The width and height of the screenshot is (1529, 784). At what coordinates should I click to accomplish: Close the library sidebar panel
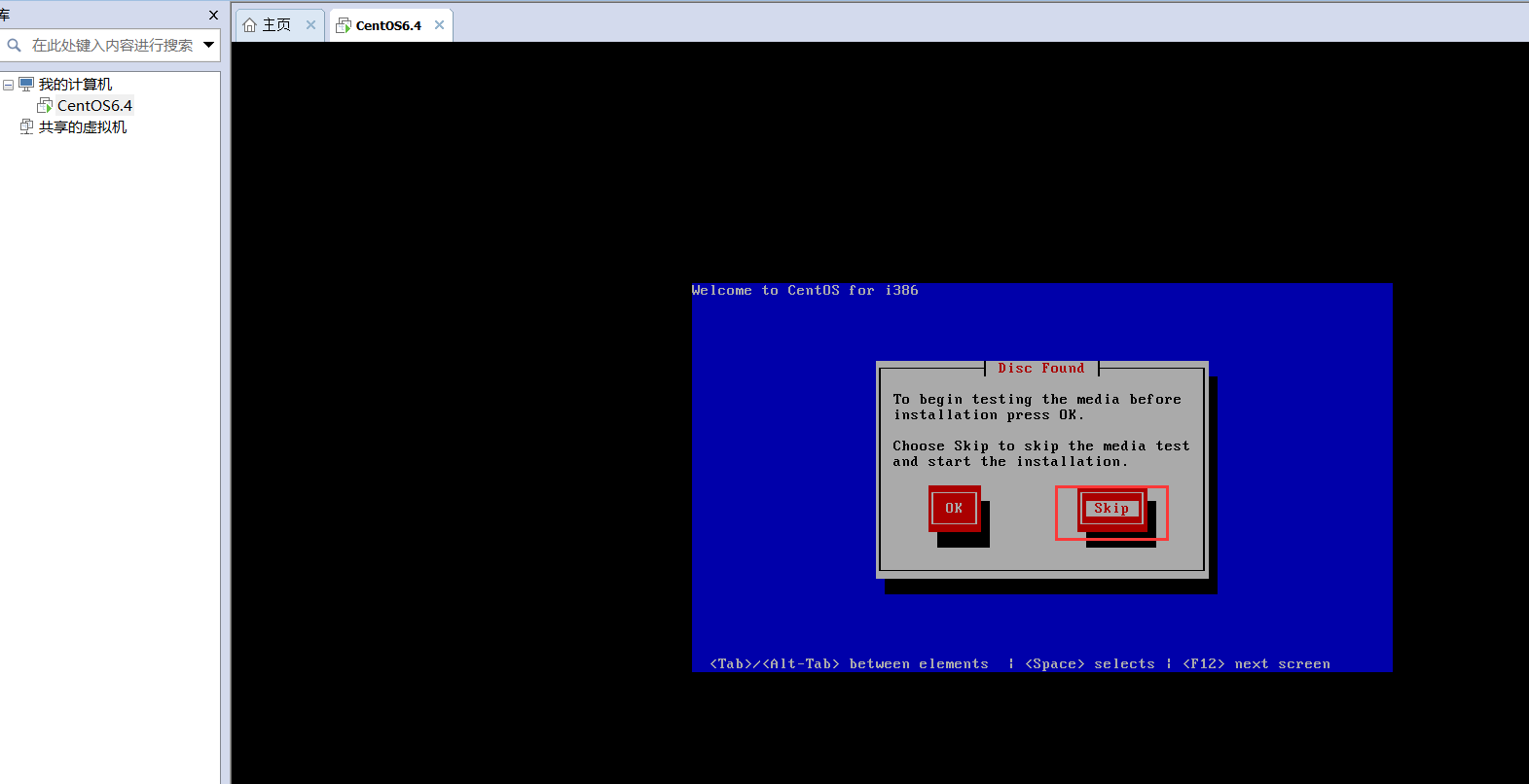click(x=214, y=15)
